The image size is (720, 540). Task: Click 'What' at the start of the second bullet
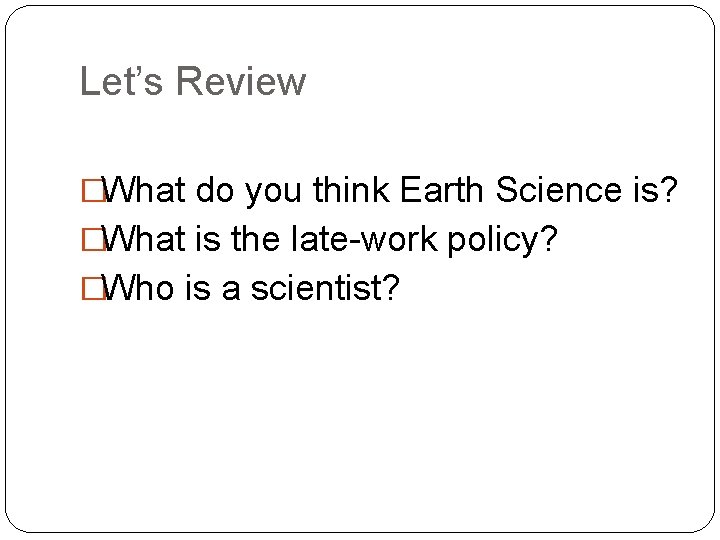point(144,238)
